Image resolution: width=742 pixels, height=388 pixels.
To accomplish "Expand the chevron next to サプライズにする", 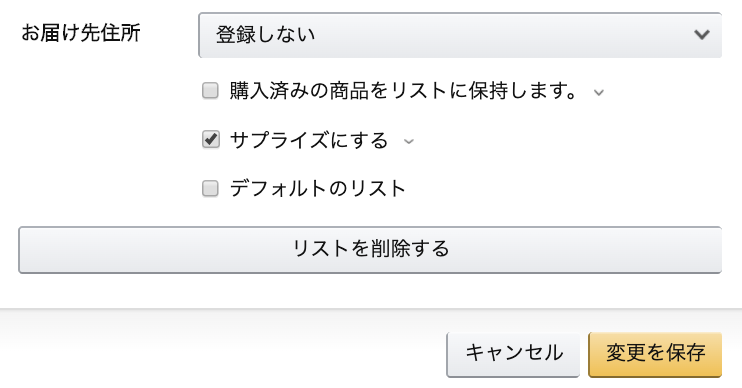I will click(x=409, y=141).
